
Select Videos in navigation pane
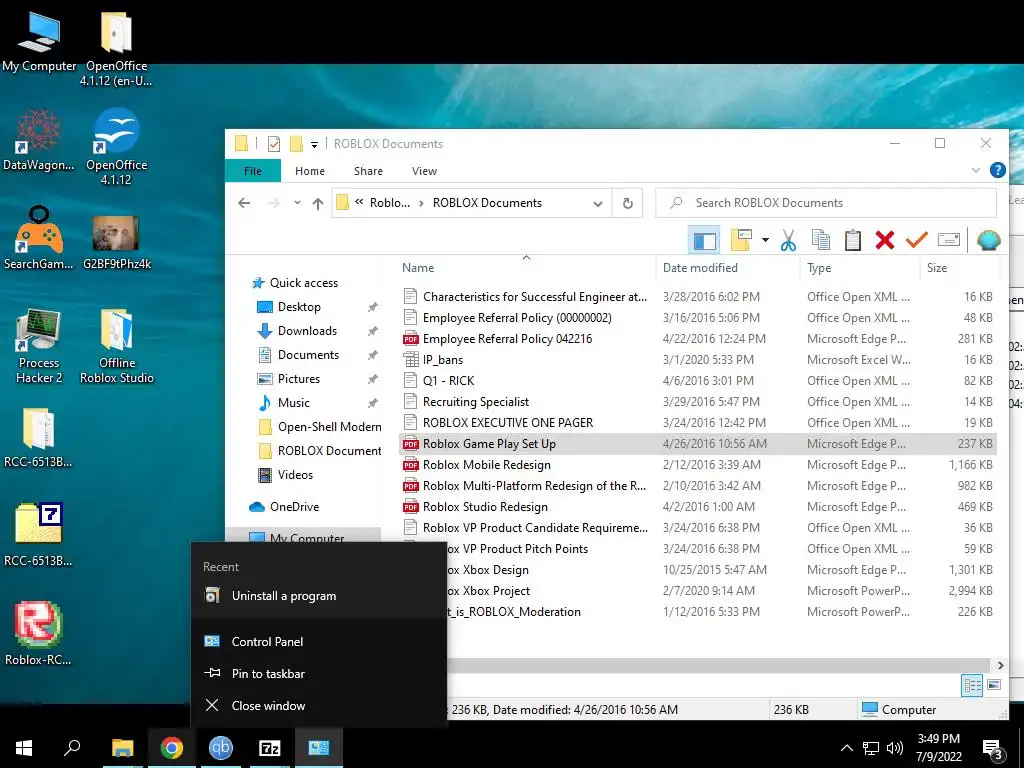[295, 475]
